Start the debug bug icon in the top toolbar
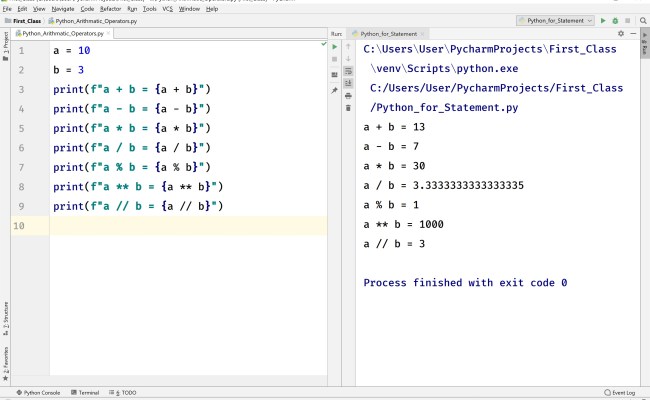This screenshot has height=400, width=650. pyautogui.click(x=615, y=20)
